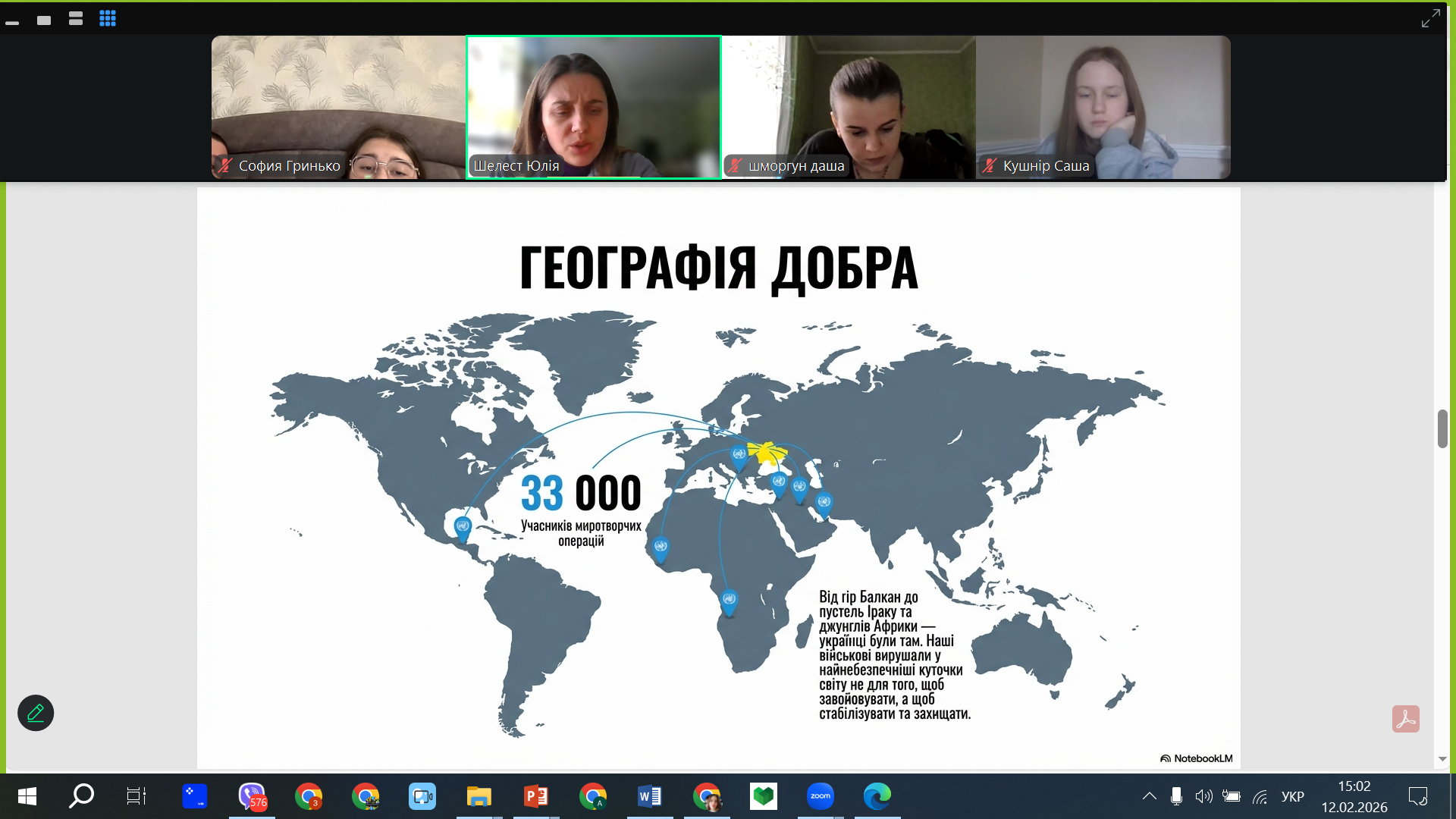Open PowerPoint from the taskbar
Viewport: 1456px width, 819px height.
pyautogui.click(x=536, y=796)
